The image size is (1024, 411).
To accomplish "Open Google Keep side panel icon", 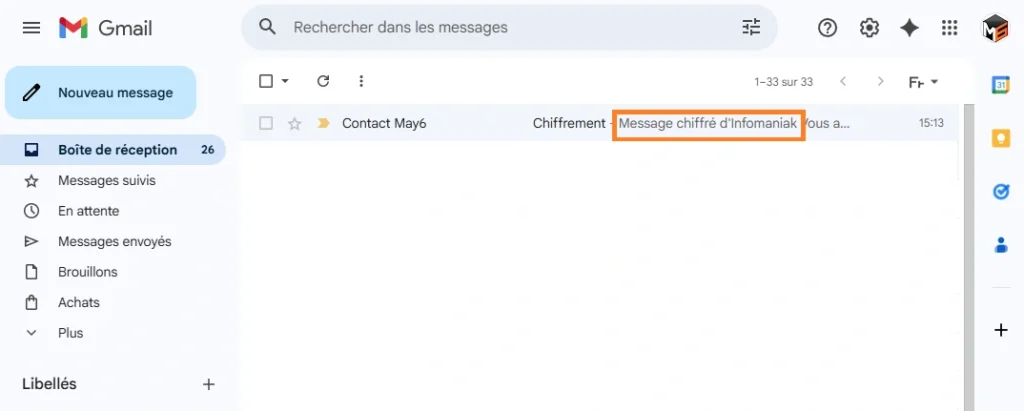I will (x=1000, y=138).
